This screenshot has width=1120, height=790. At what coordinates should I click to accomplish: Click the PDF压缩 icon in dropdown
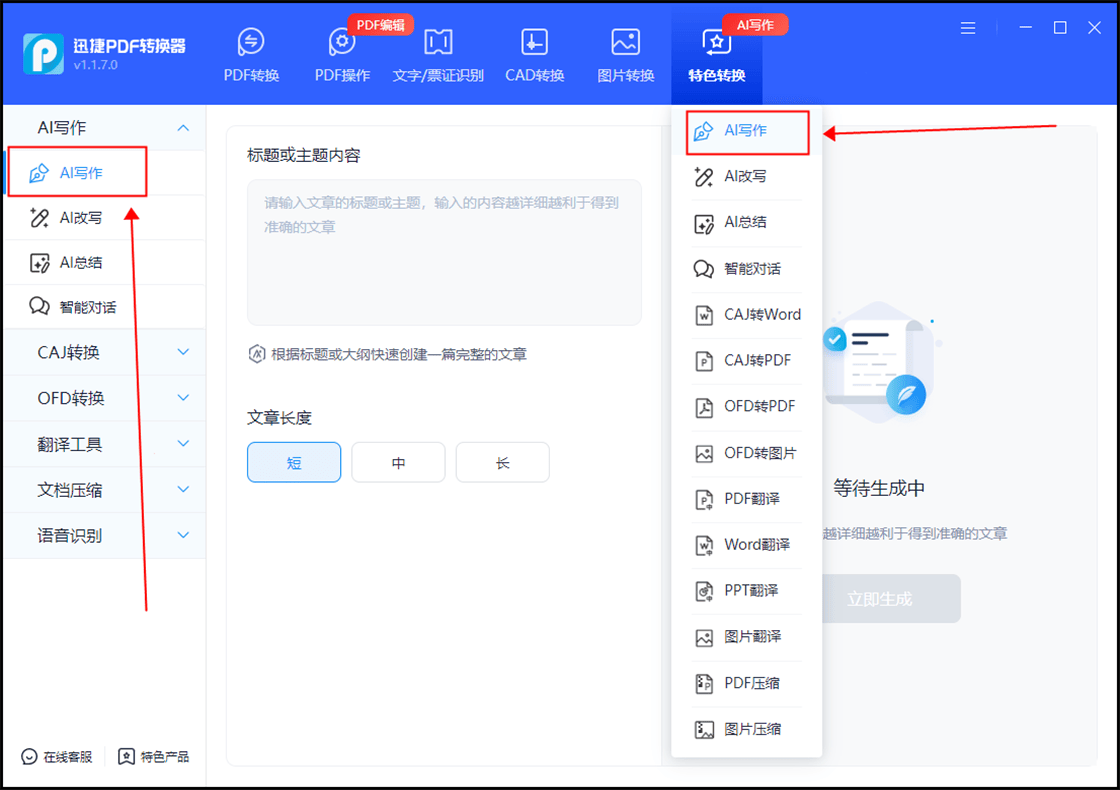[x=704, y=684]
